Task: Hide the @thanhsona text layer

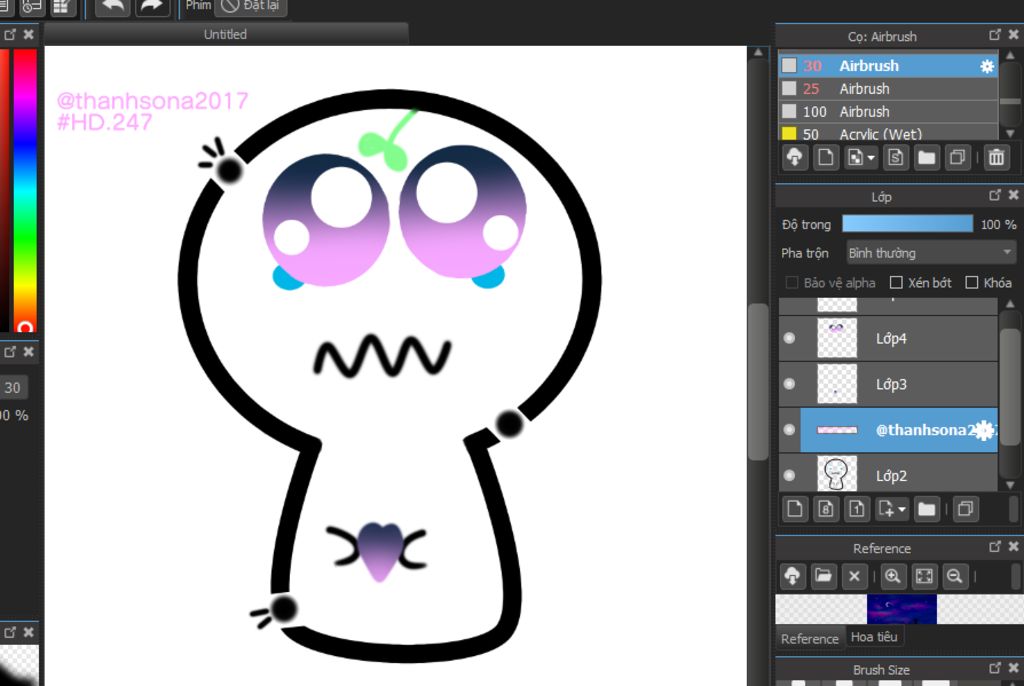Action: [x=790, y=430]
